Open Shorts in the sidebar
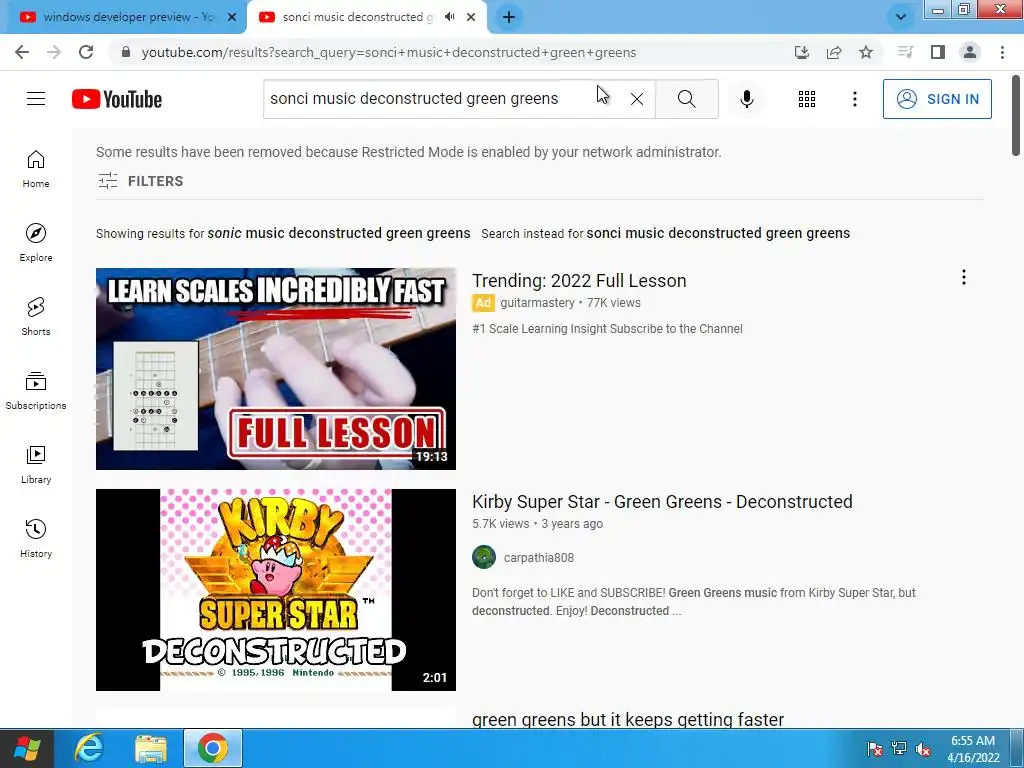Screen dimensions: 1024x768 pyautogui.click(x=36, y=317)
